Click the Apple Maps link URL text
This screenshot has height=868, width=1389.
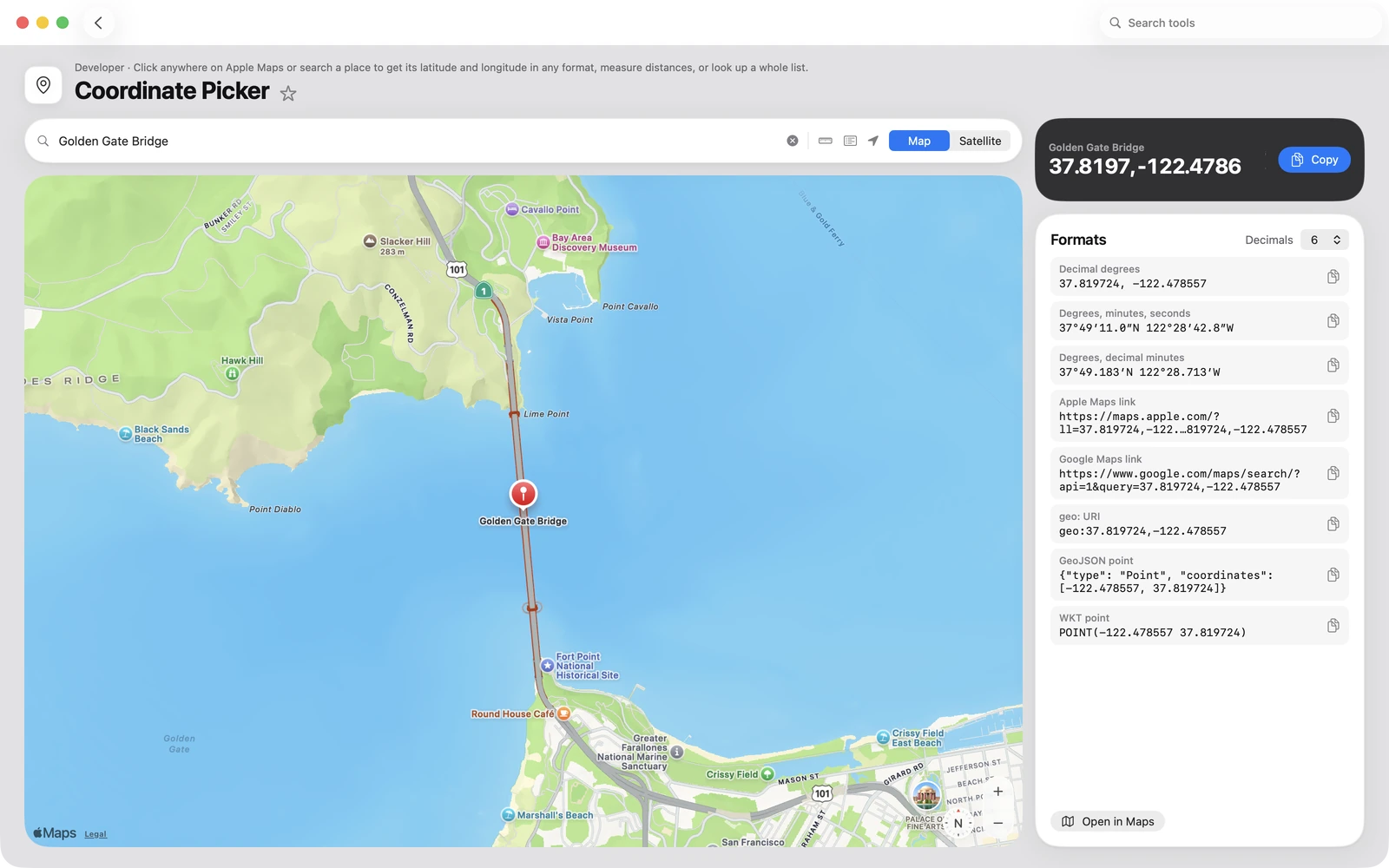pyautogui.click(x=1182, y=423)
